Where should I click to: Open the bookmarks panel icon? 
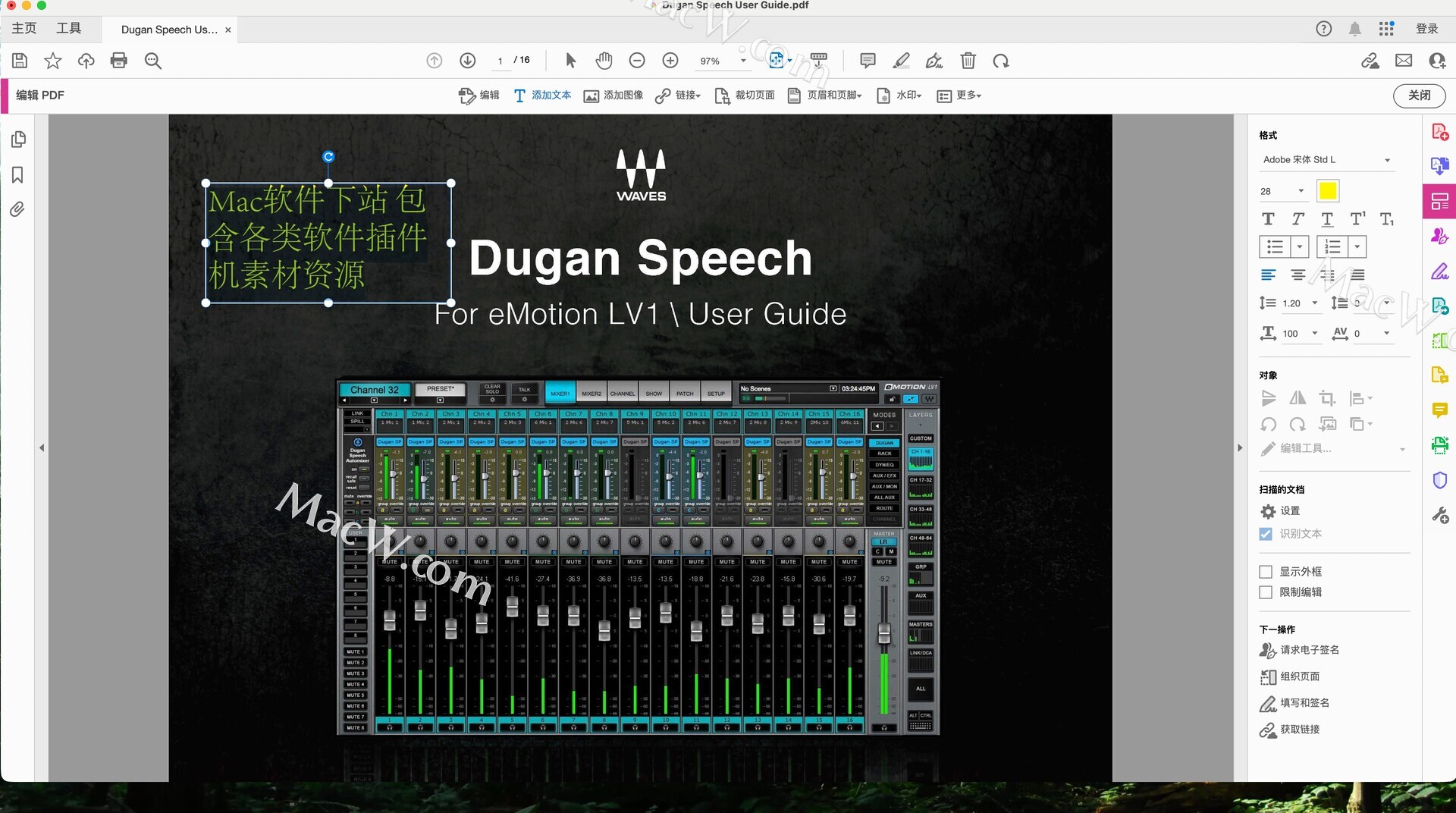click(17, 175)
